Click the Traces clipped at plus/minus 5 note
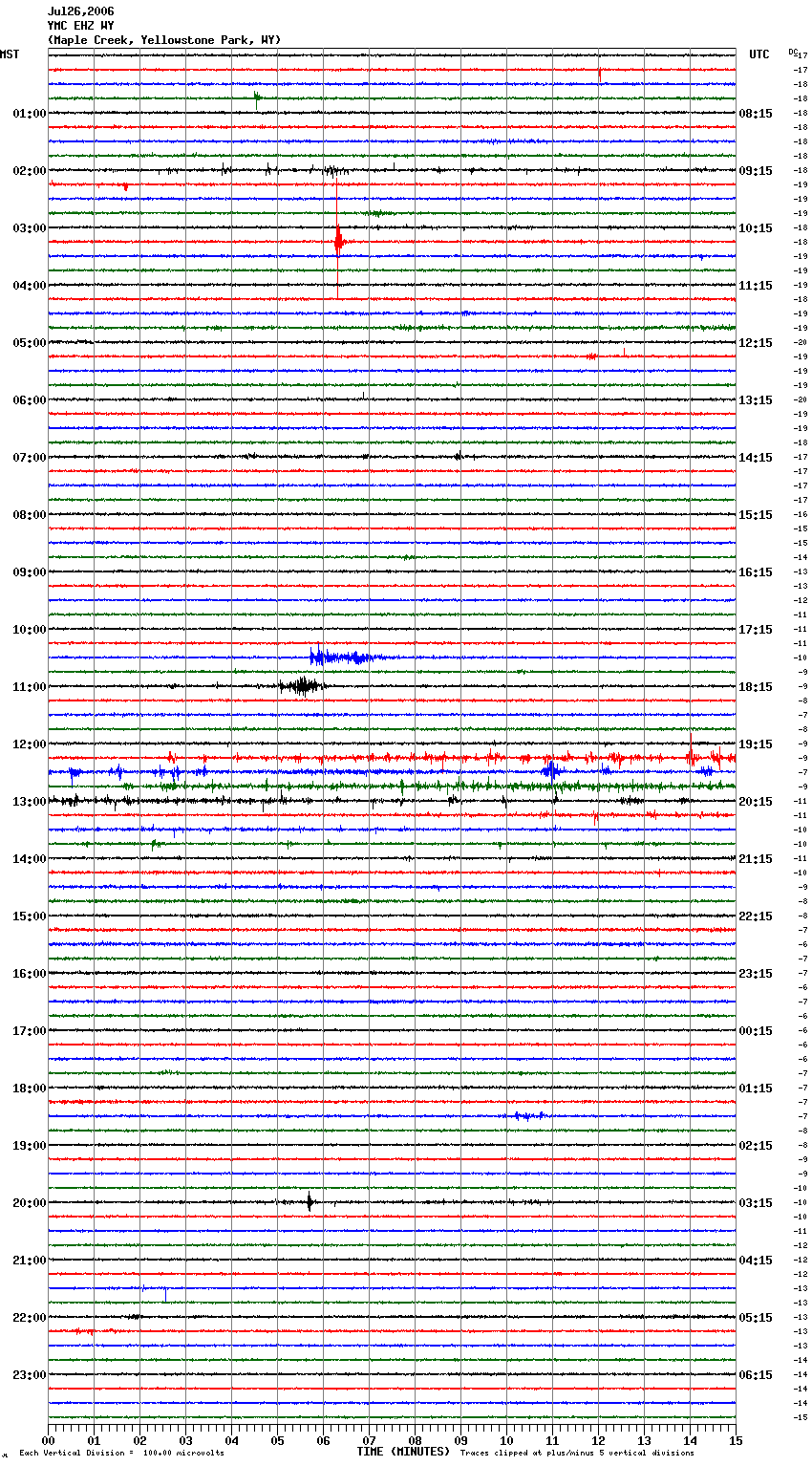Screen dimensions: 812x1466 577,1453
